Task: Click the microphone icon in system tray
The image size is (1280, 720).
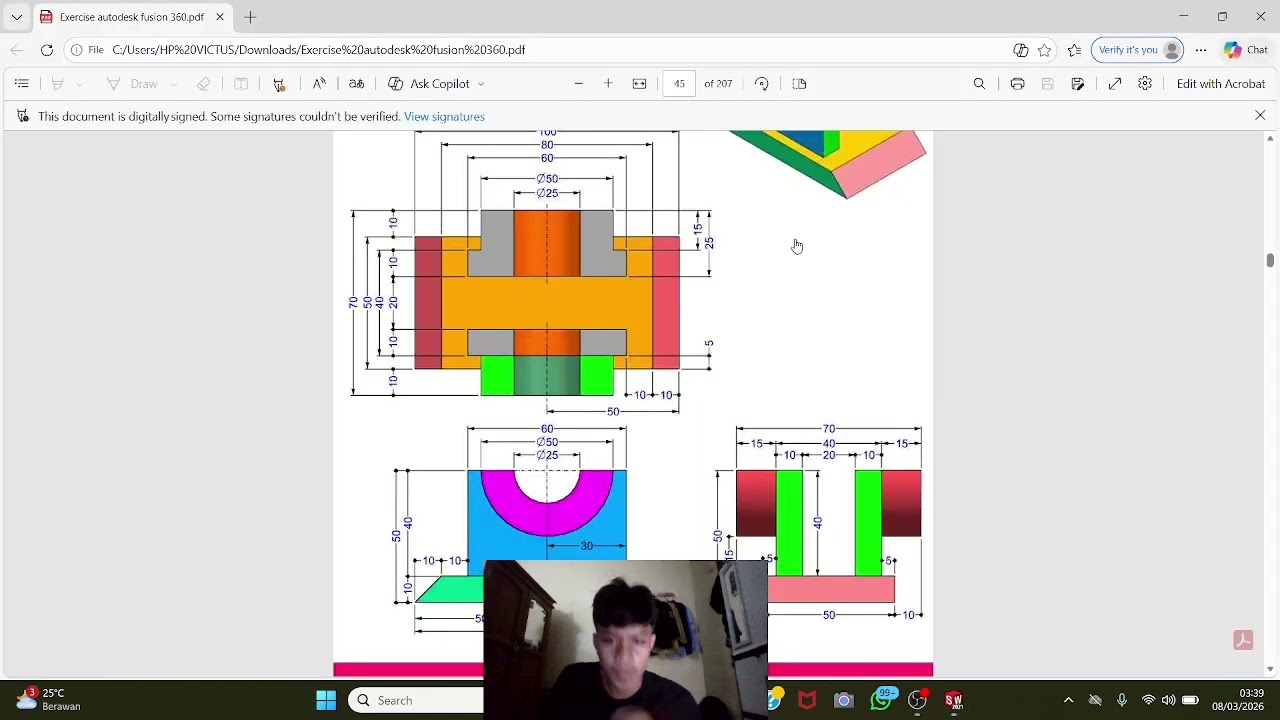Action: [1122, 700]
